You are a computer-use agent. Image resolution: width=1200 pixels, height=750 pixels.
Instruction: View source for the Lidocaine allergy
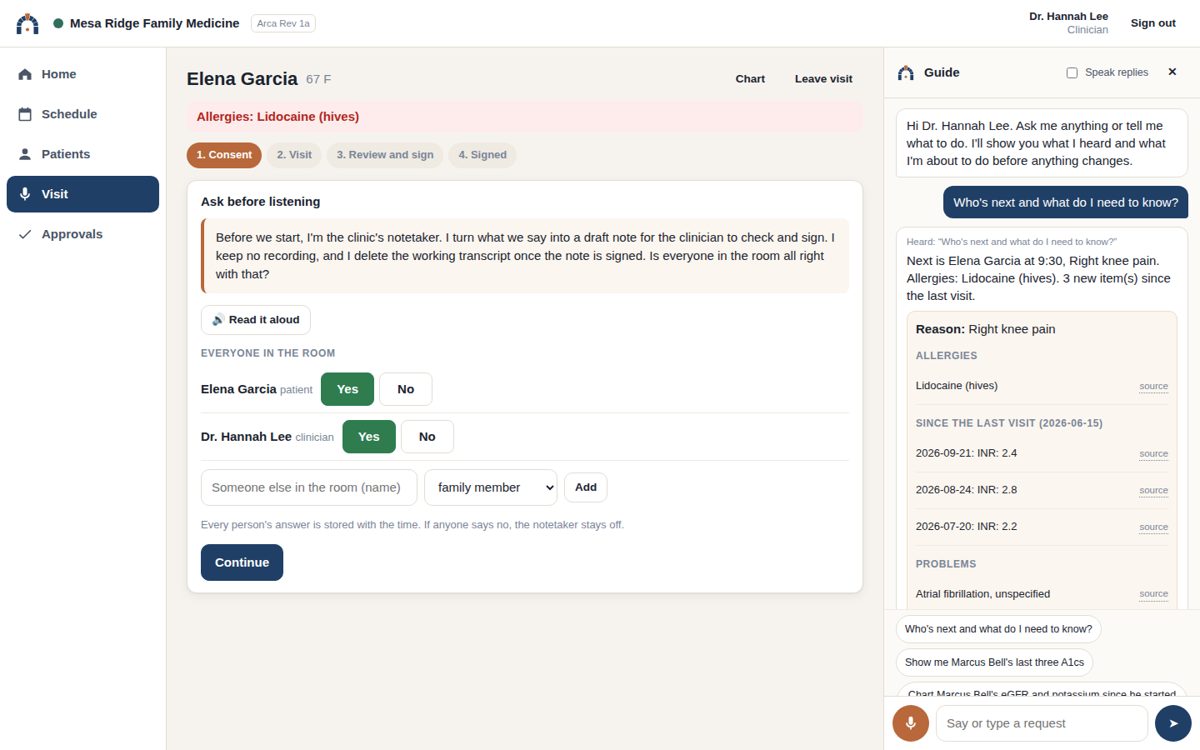coord(1154,386)
